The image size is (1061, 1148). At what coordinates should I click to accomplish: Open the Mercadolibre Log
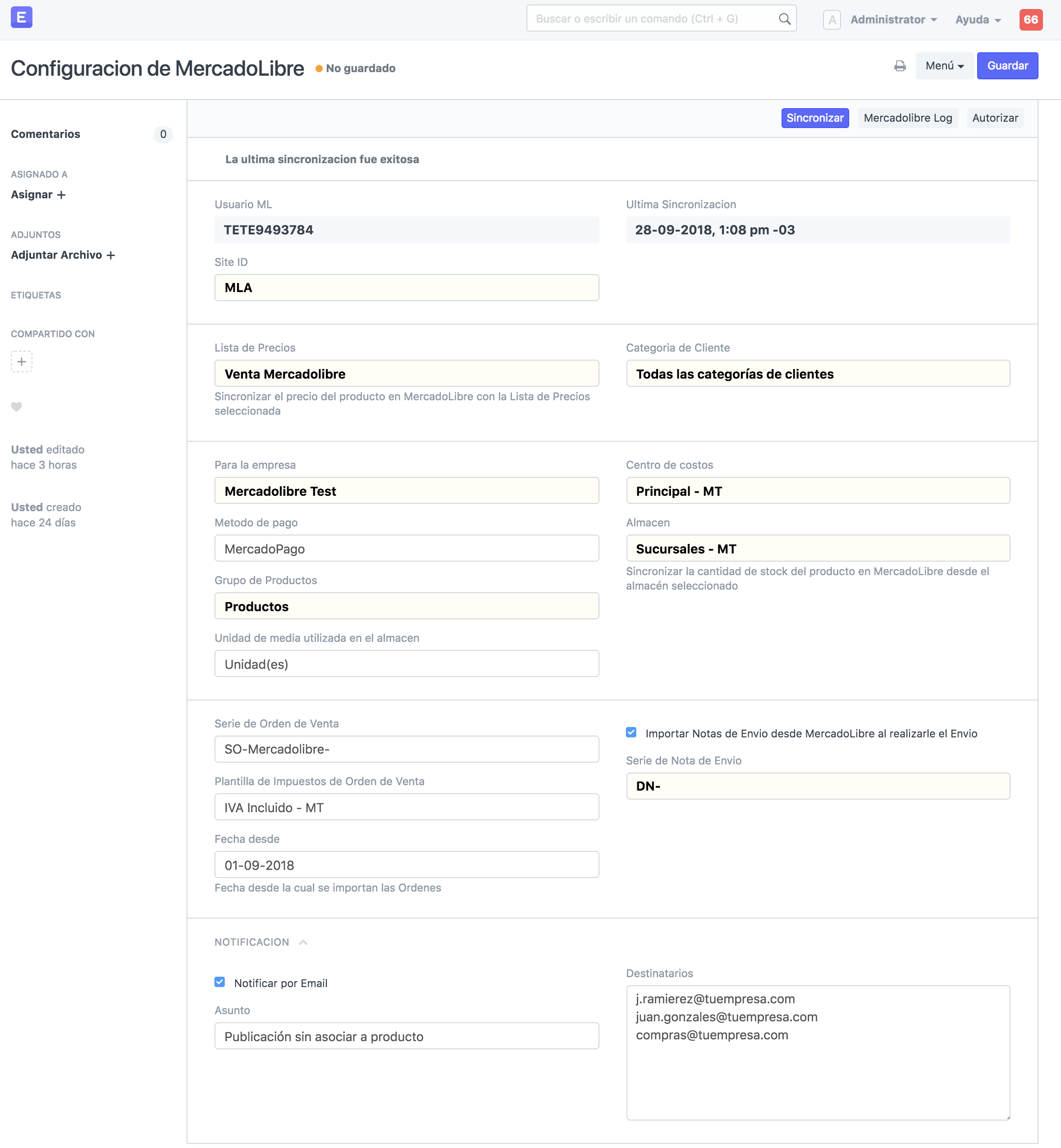(x=908, y=118)
